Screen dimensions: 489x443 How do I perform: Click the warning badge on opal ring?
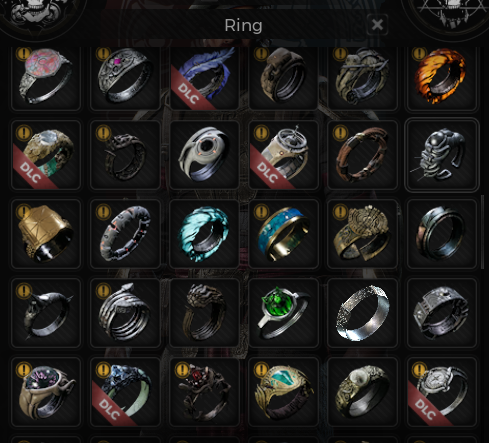[24, 53]
